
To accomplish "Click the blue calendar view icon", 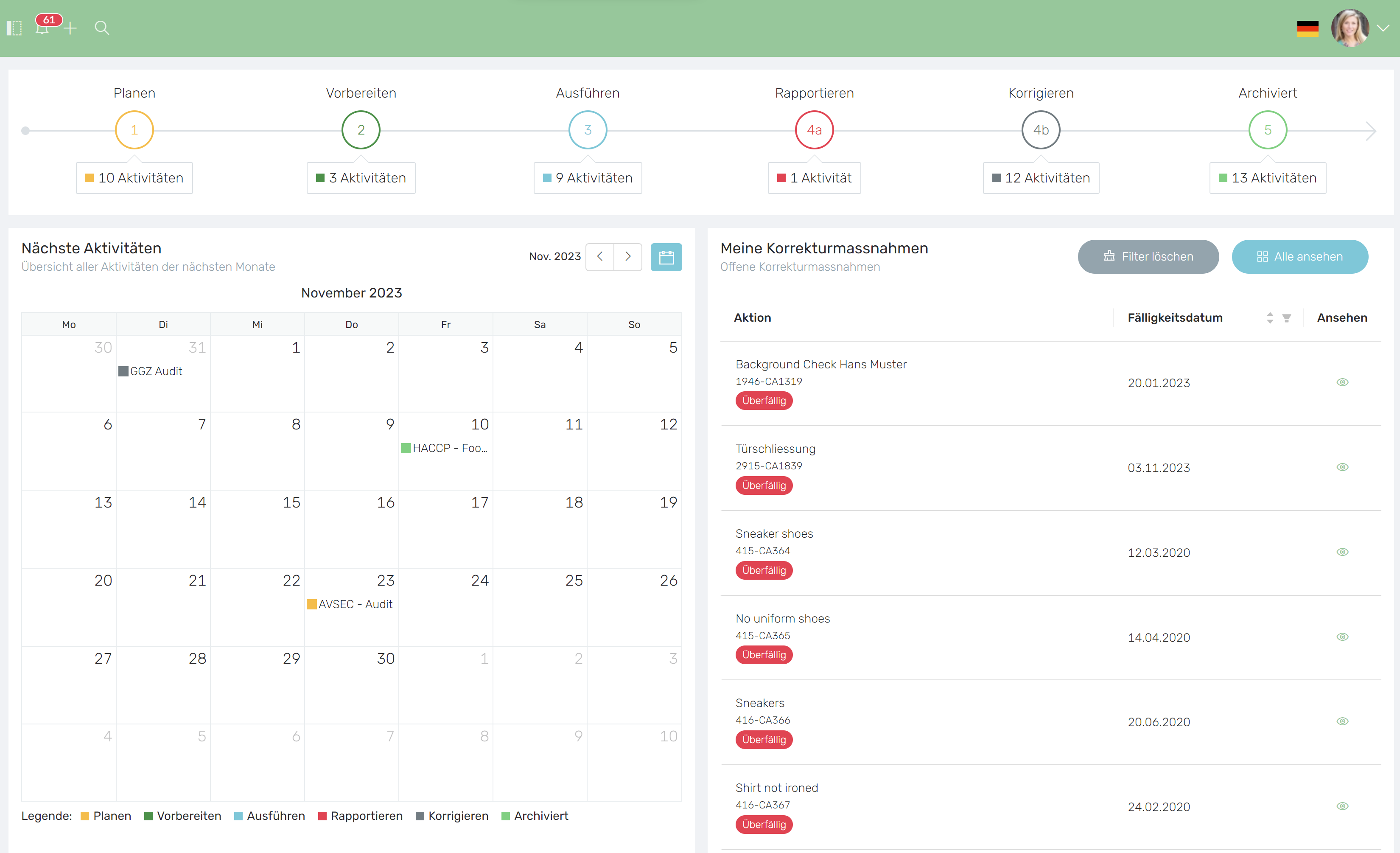I will [666, 257].
